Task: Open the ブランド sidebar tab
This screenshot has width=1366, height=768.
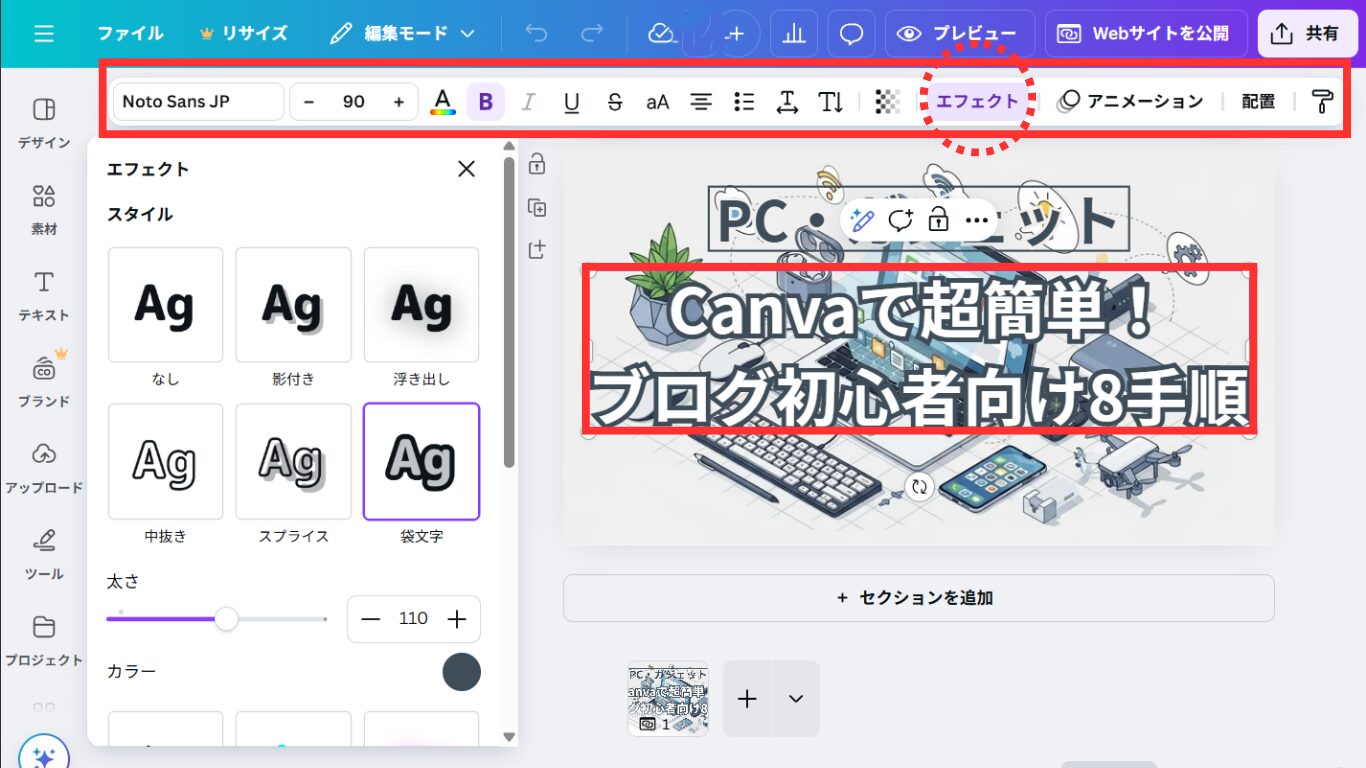Action: tap(44, 381)
